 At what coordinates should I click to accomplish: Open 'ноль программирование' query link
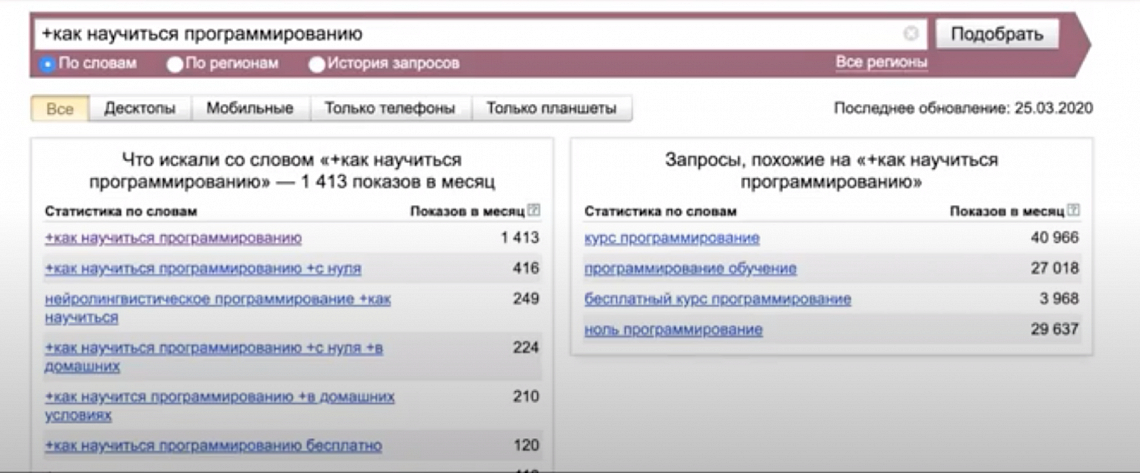[x=673, y=330]
